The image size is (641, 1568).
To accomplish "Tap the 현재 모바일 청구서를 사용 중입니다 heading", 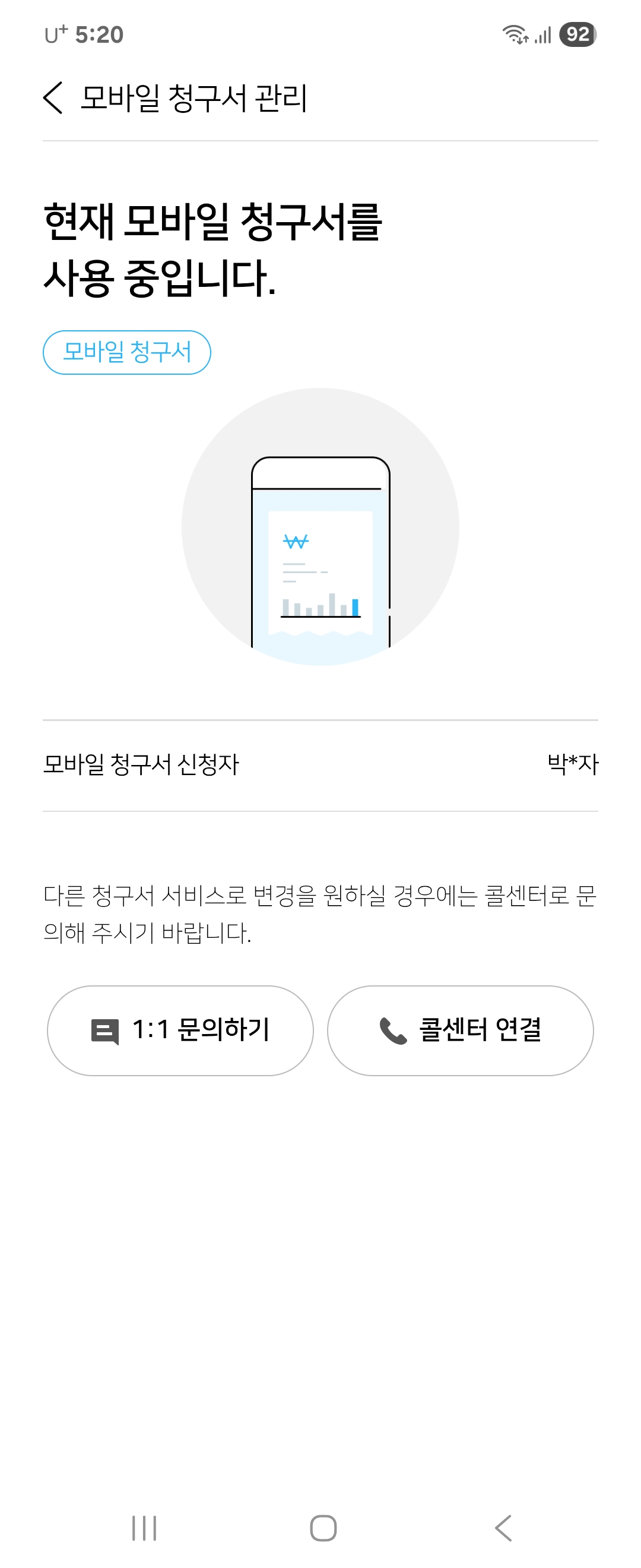I will (213, 249).
